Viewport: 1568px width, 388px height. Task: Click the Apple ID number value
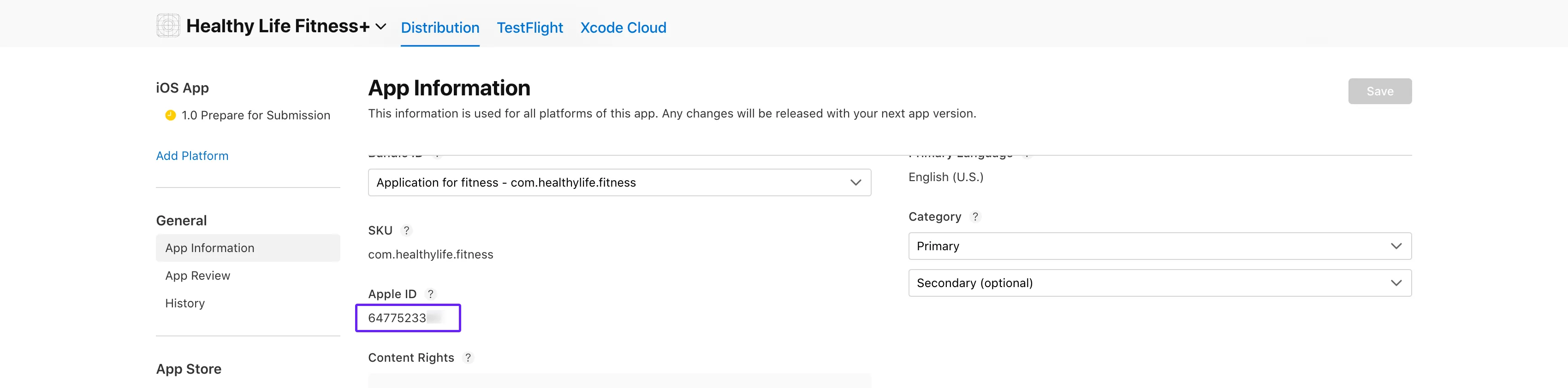coord(397,318)
